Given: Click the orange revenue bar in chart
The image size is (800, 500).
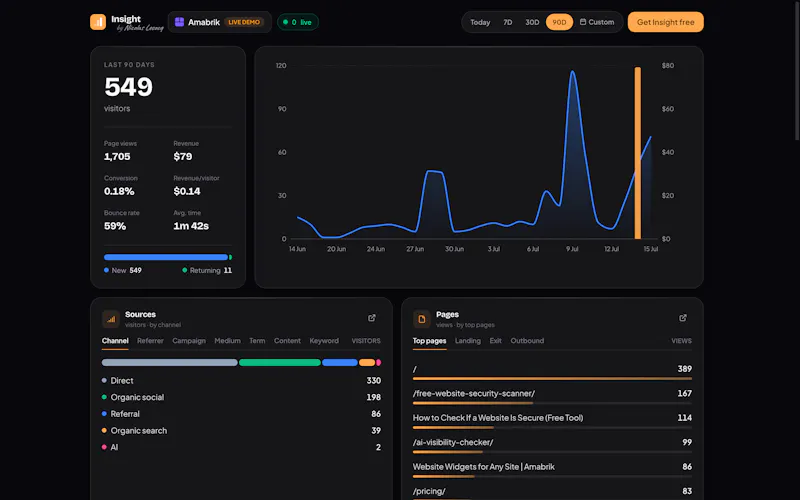Looking at the screenshot, I should coord(637,153).
